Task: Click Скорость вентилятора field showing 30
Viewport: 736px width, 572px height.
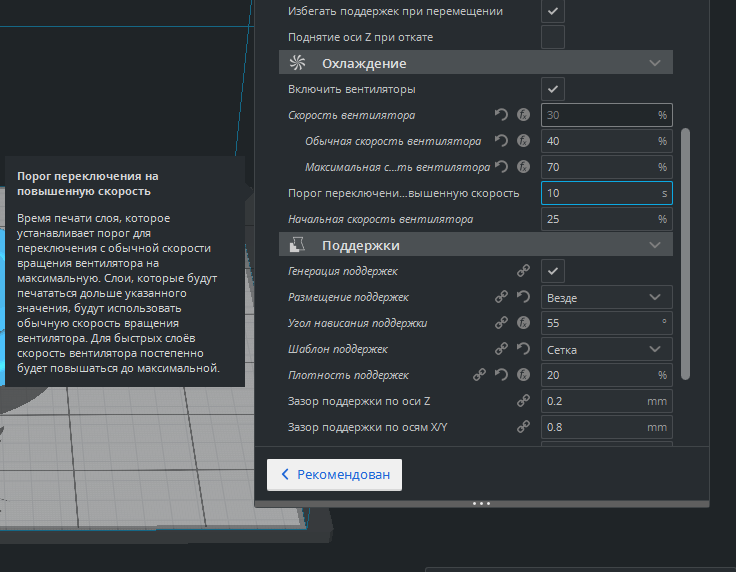Action: point(606,115)
